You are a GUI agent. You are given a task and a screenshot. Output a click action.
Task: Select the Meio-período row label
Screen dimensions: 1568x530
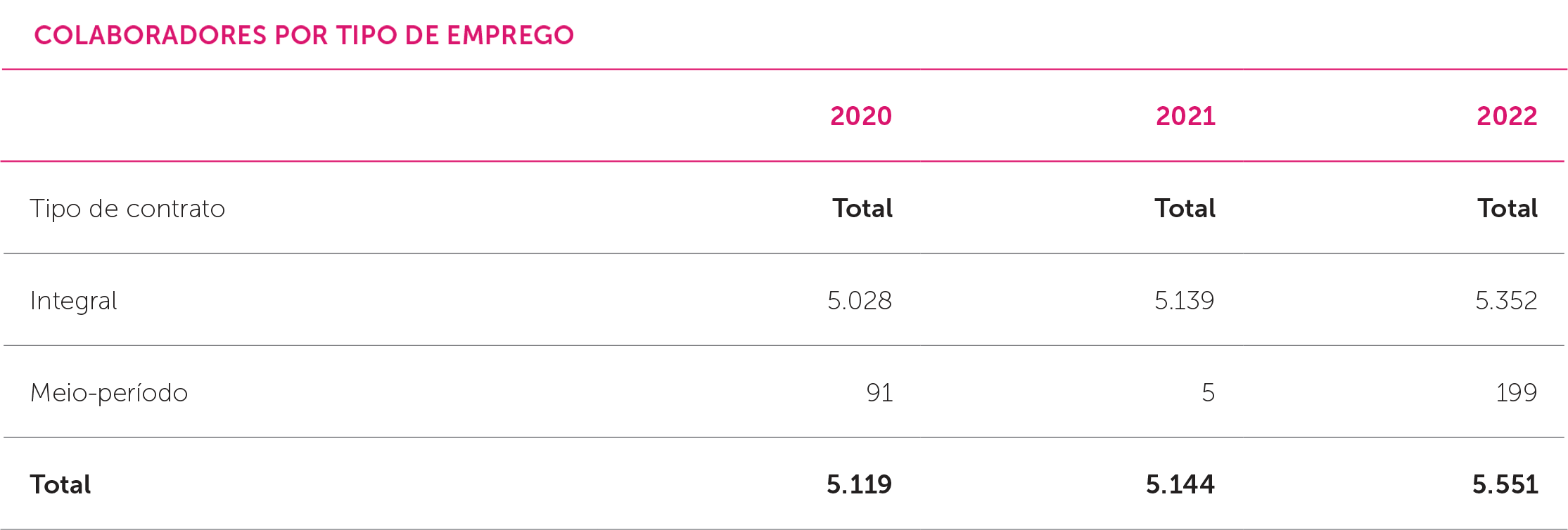click(x=109, y=393)
